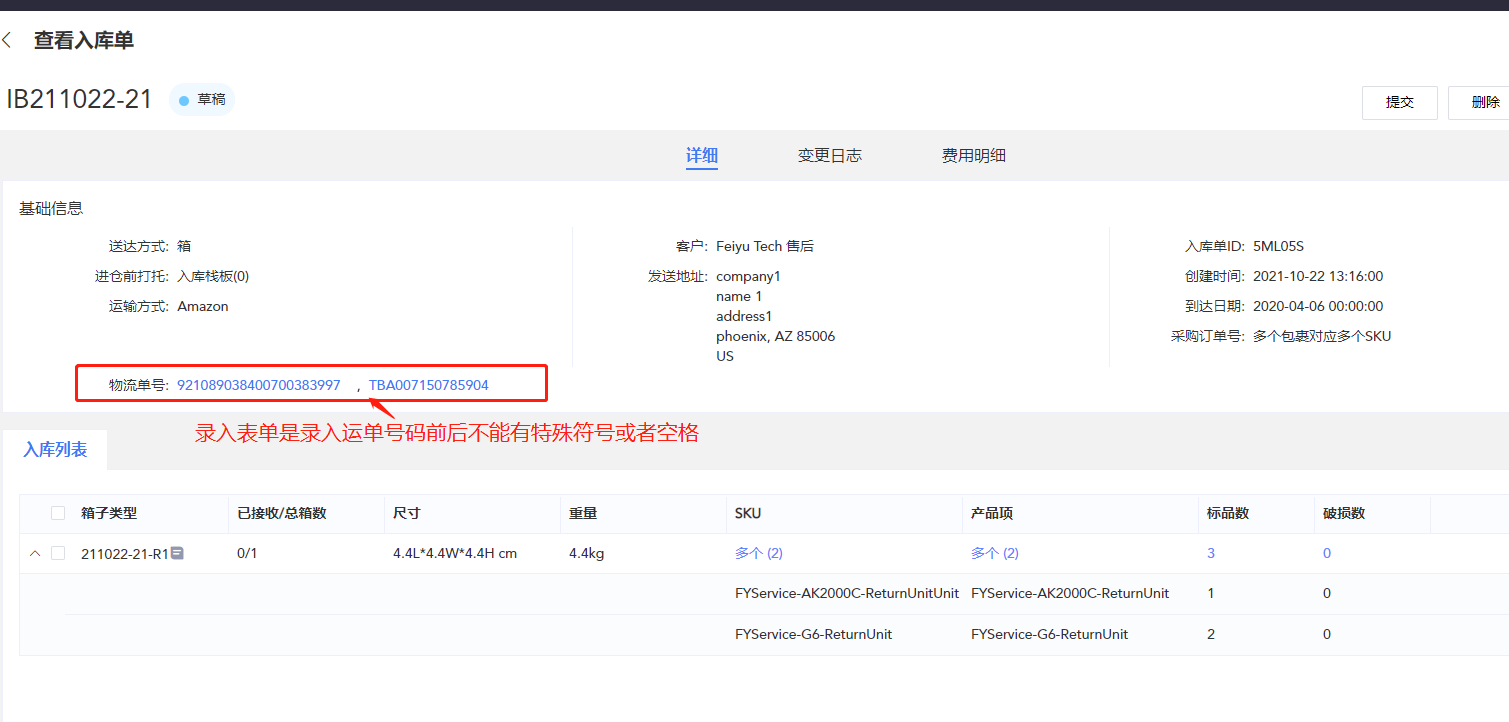Open tracking link TBA007150785904
1509x722 pixels.
tap(428, 385)
